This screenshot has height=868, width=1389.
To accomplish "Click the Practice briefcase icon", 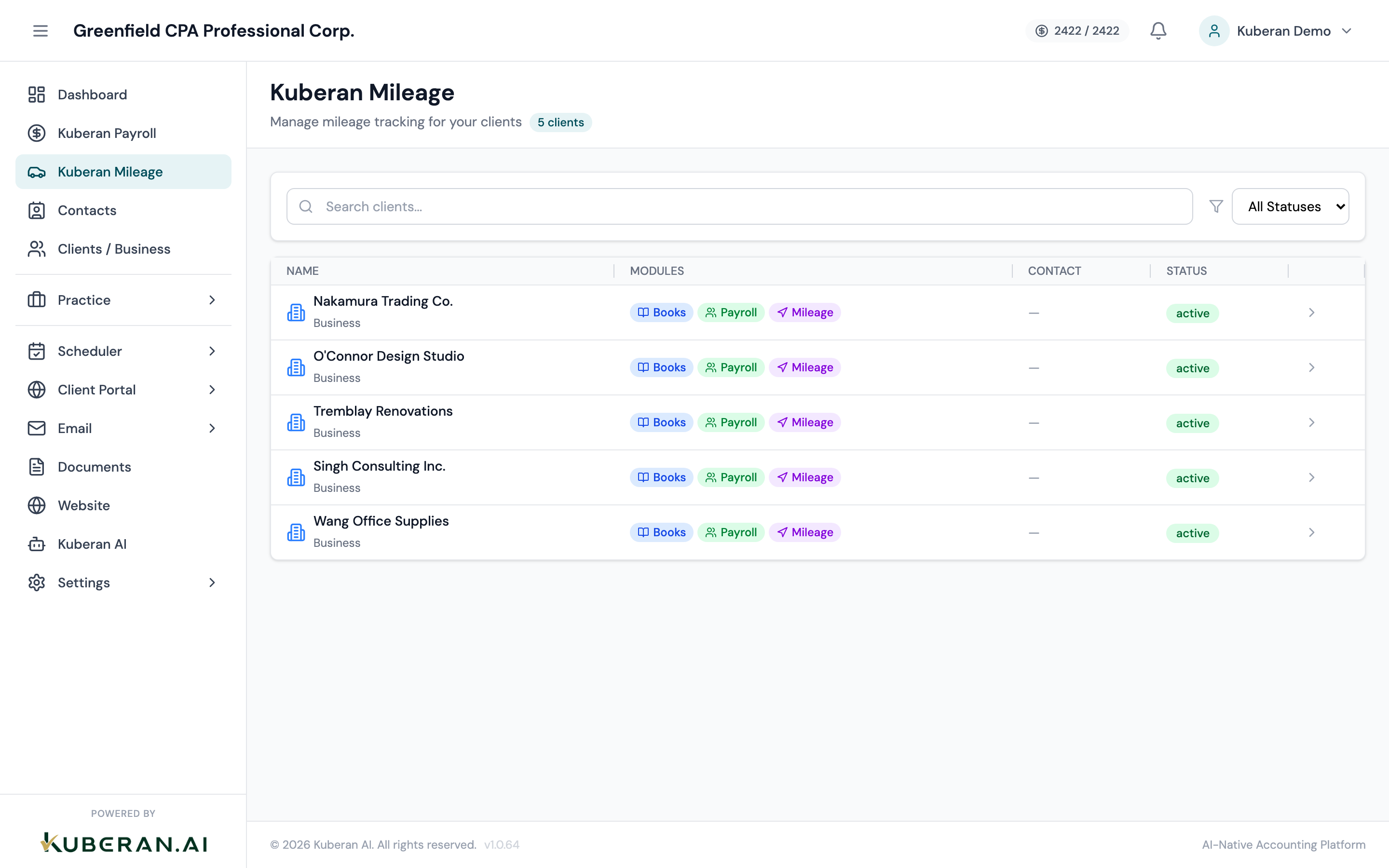I will (x=37, y=299).
